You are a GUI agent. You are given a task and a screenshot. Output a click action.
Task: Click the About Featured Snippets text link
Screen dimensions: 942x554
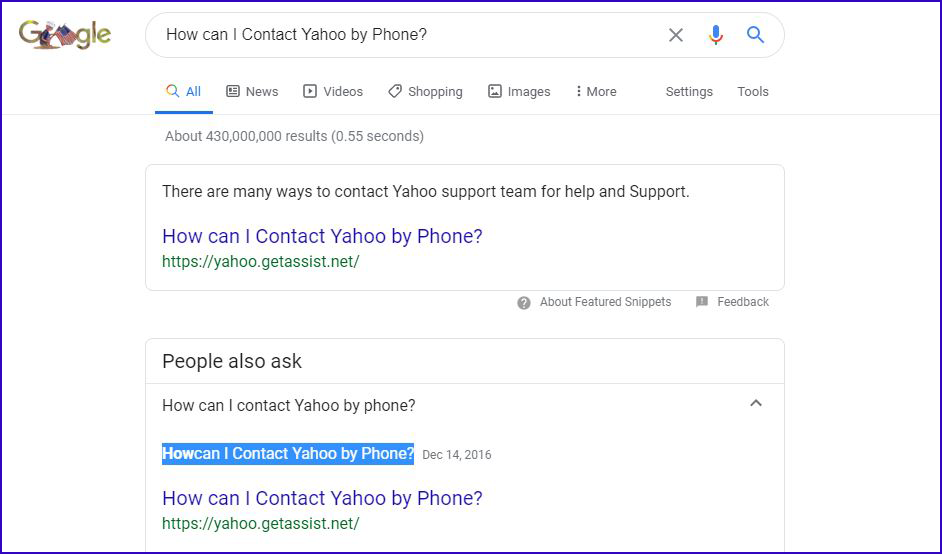[x=605, y=302]
